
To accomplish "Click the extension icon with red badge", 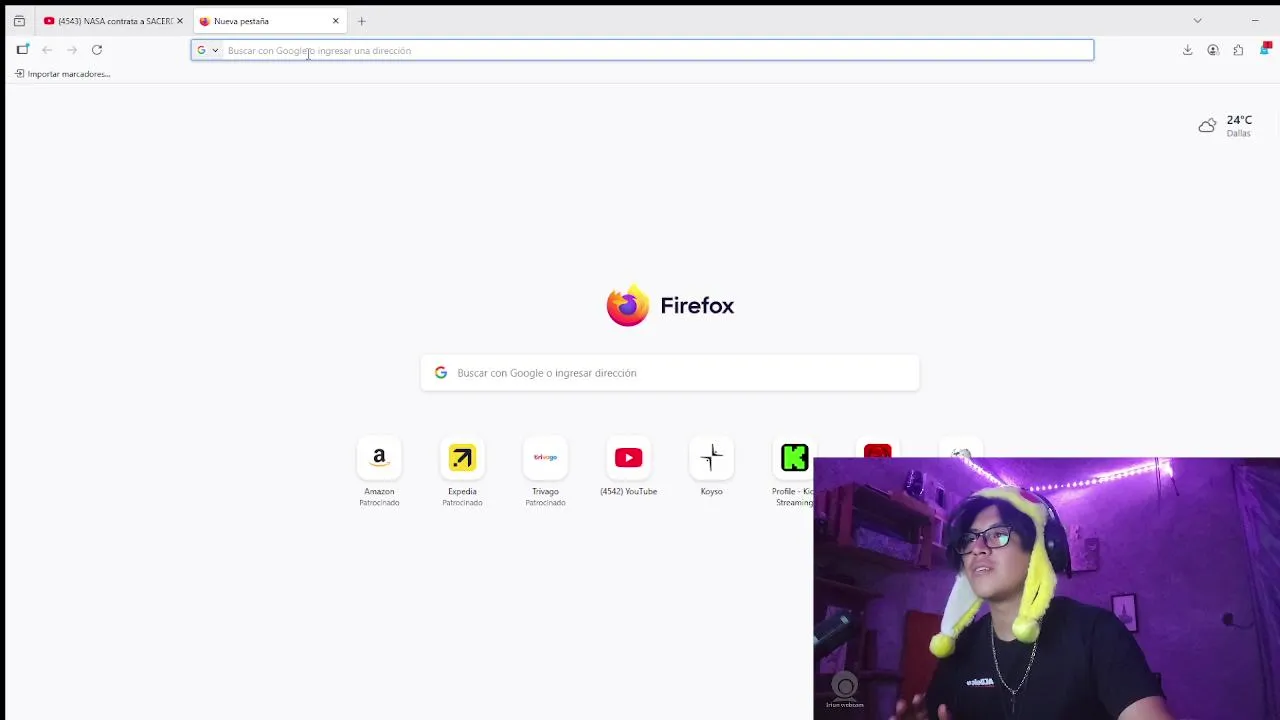I will coord(1265,49).
